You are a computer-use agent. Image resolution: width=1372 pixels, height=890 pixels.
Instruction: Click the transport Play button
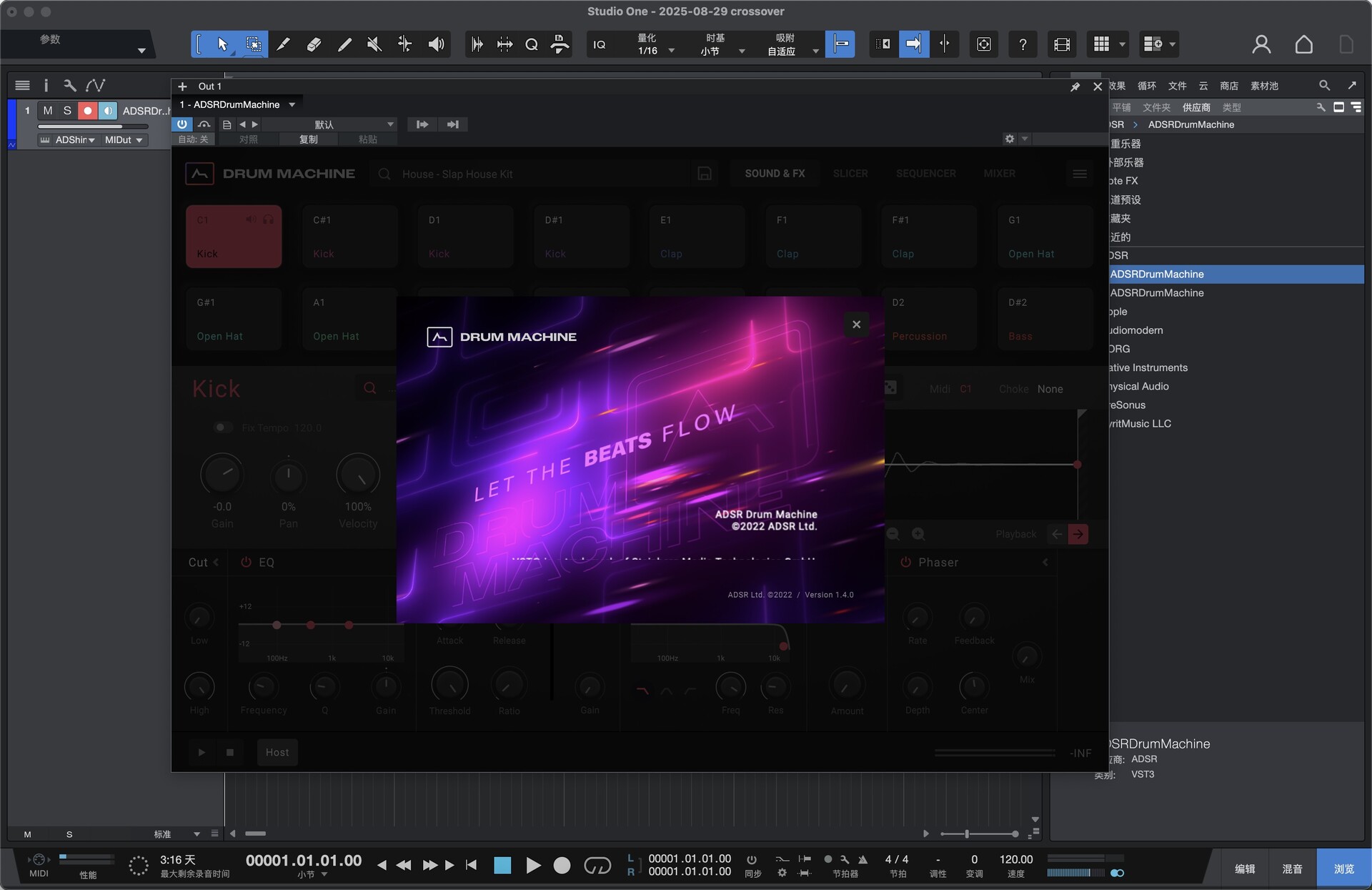(x=533, y=866)
